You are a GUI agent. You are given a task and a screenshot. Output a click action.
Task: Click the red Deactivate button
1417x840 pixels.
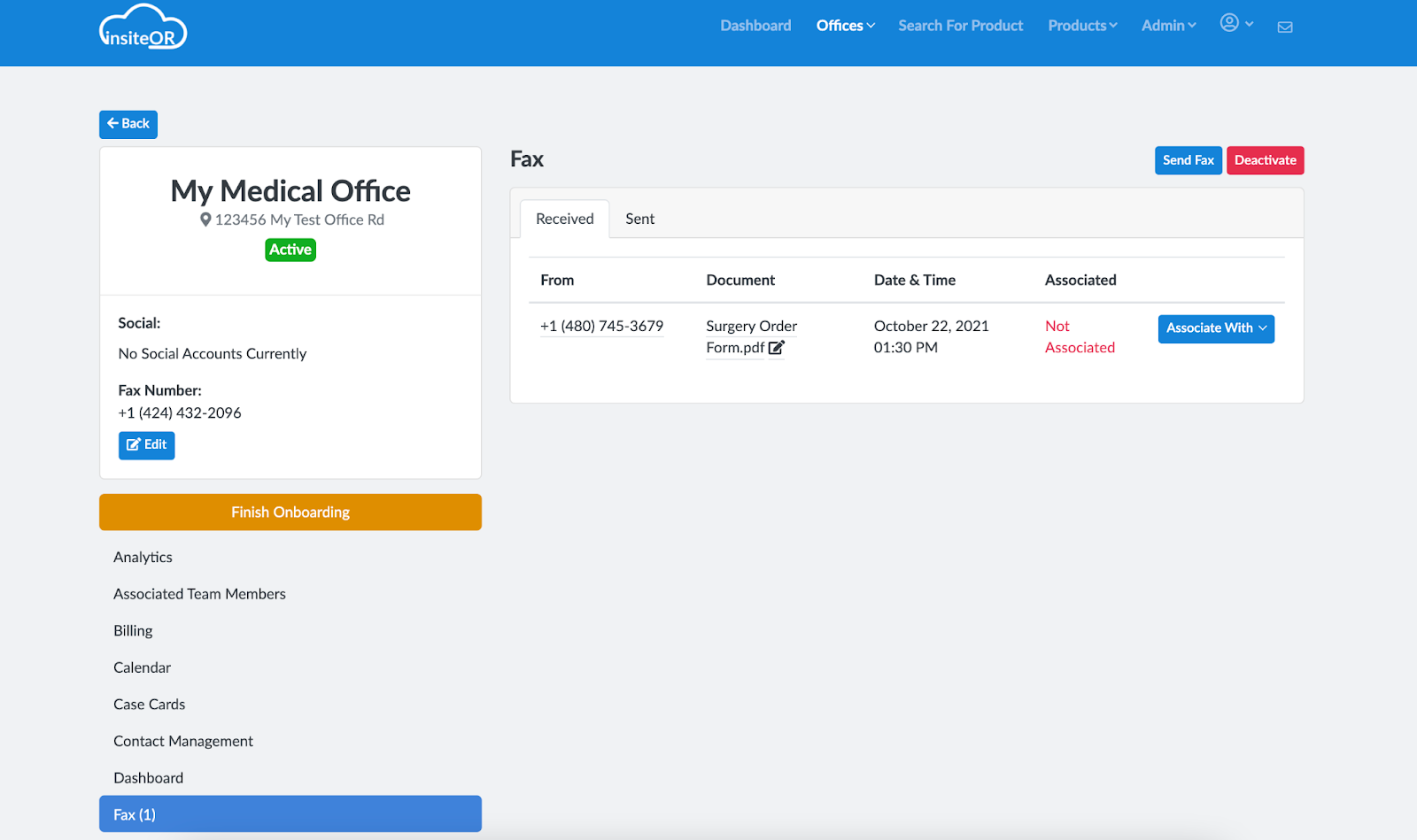[x=1265, y=160]
